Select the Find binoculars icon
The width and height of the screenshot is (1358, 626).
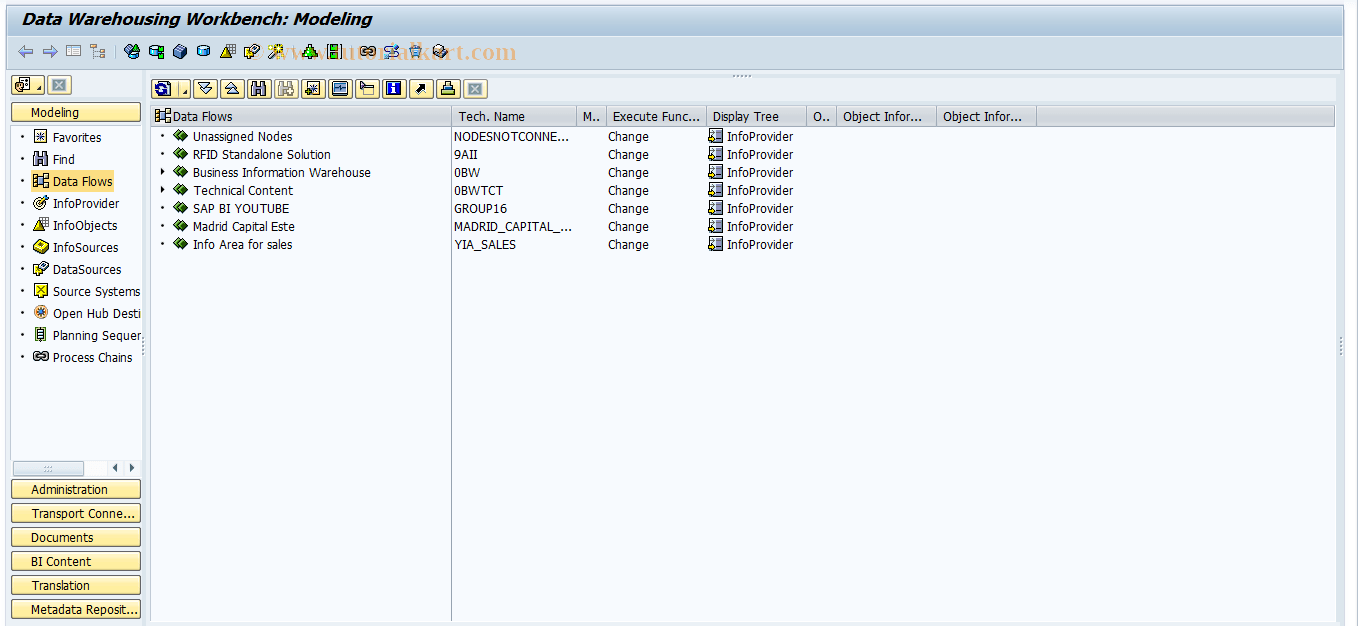(x=257, y=89)
